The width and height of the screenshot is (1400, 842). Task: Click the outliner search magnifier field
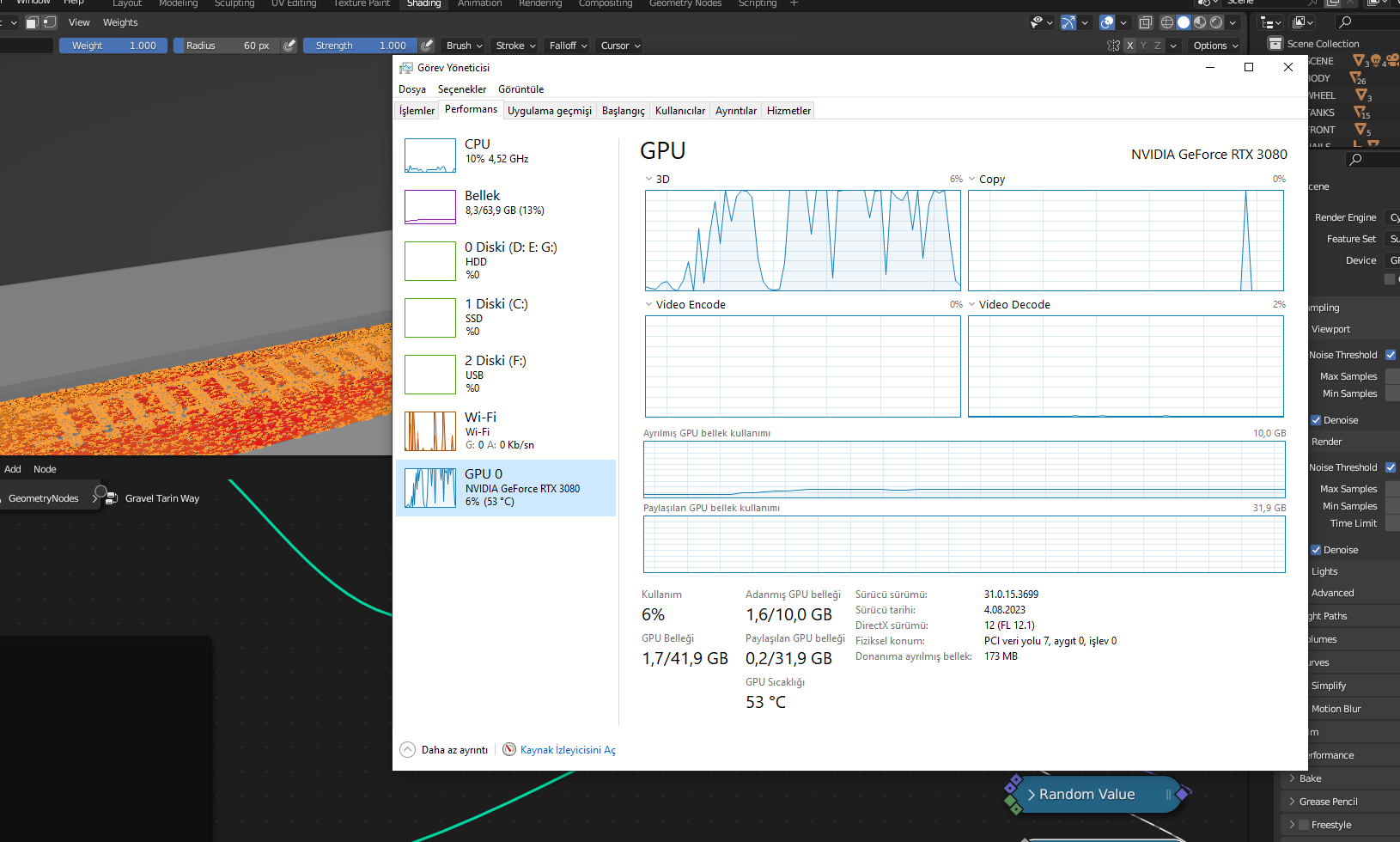1367,22
